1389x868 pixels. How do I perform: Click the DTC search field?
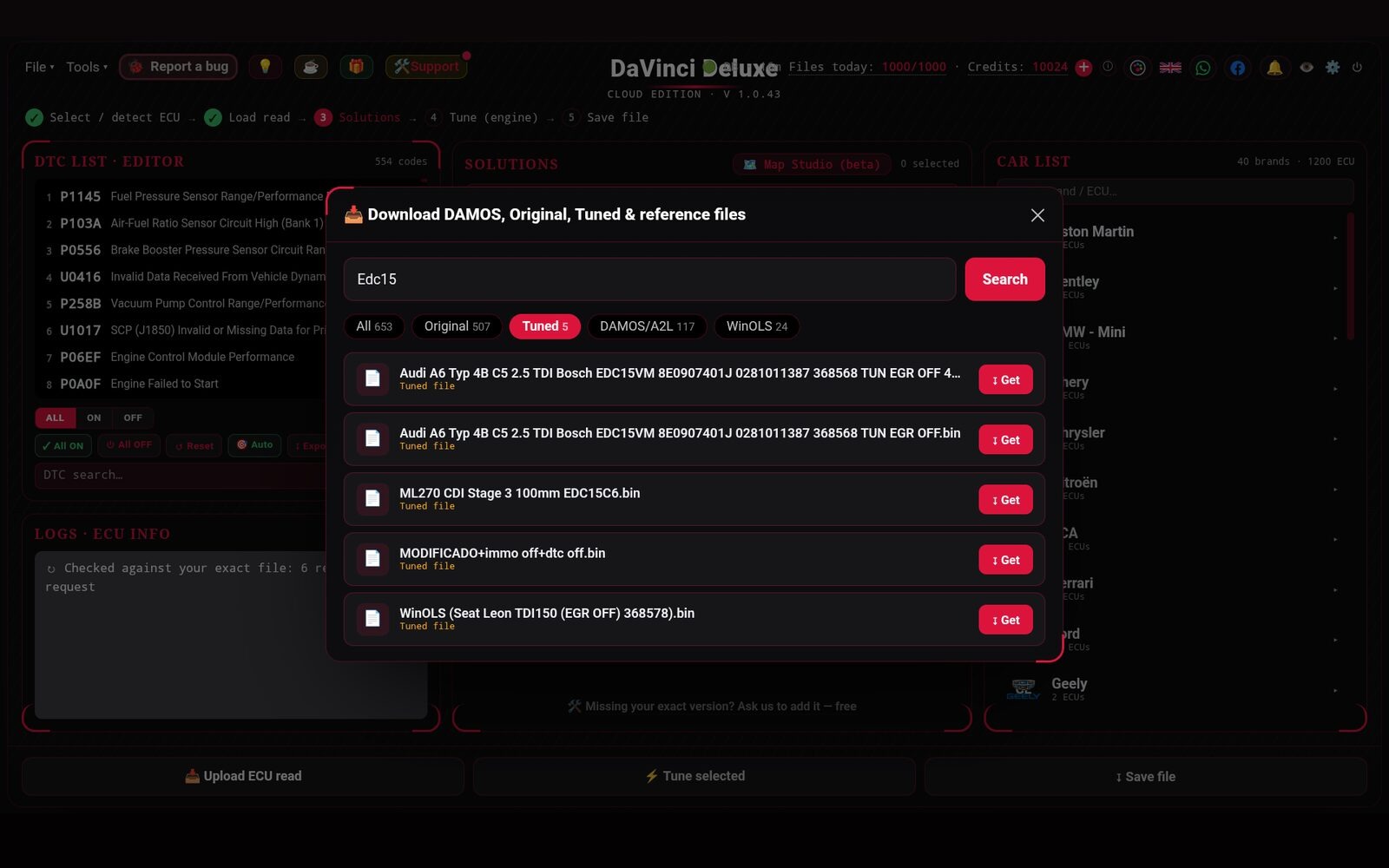182,475
